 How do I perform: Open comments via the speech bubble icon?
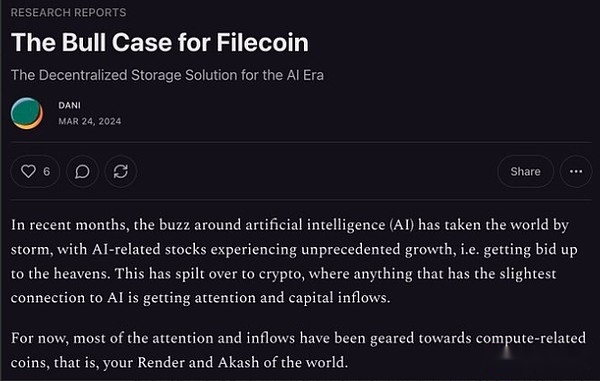(x=82, y=171)
